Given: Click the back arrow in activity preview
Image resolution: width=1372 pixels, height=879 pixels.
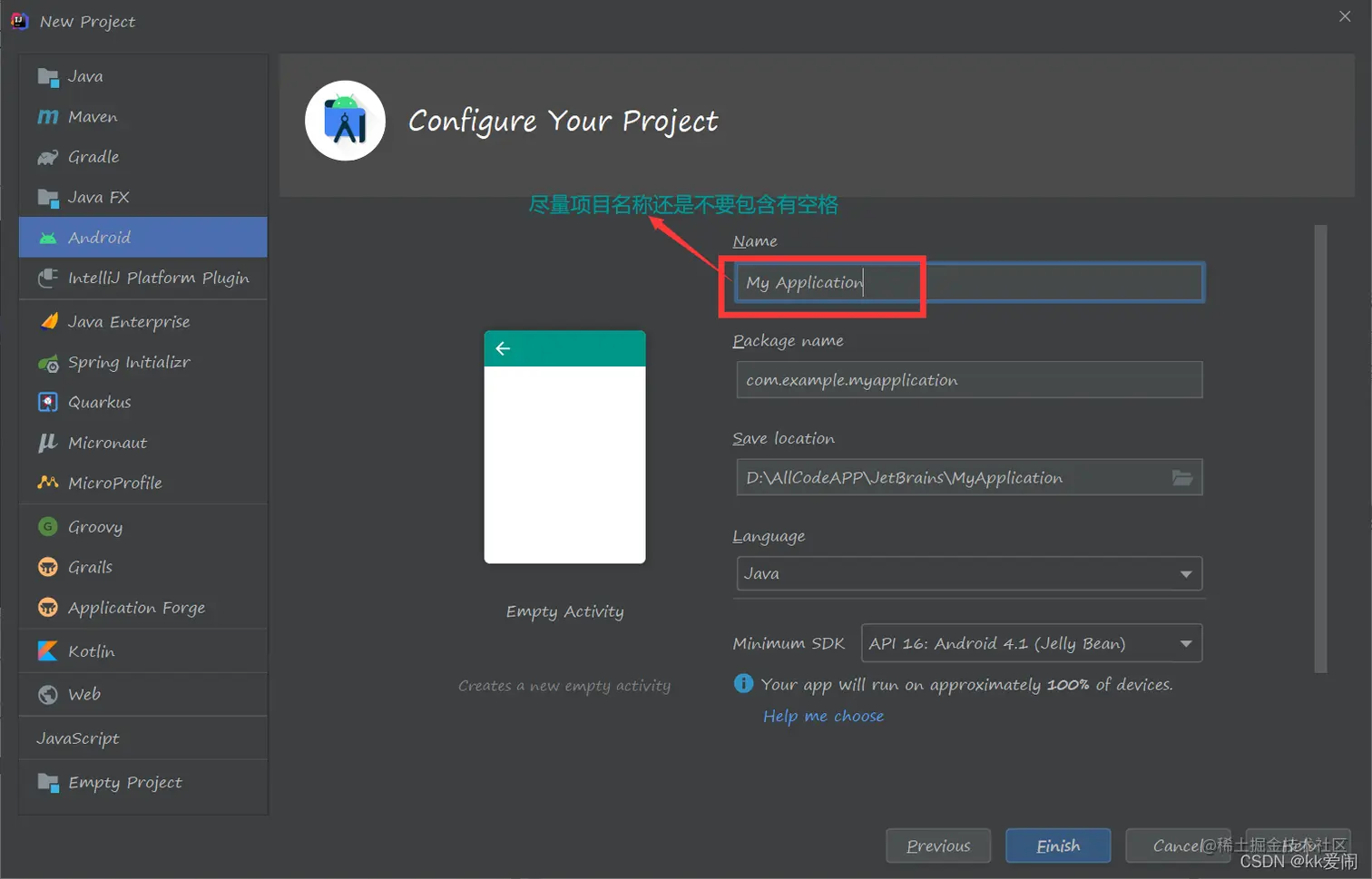Looking at the screenshot, I should coord(503,348).
